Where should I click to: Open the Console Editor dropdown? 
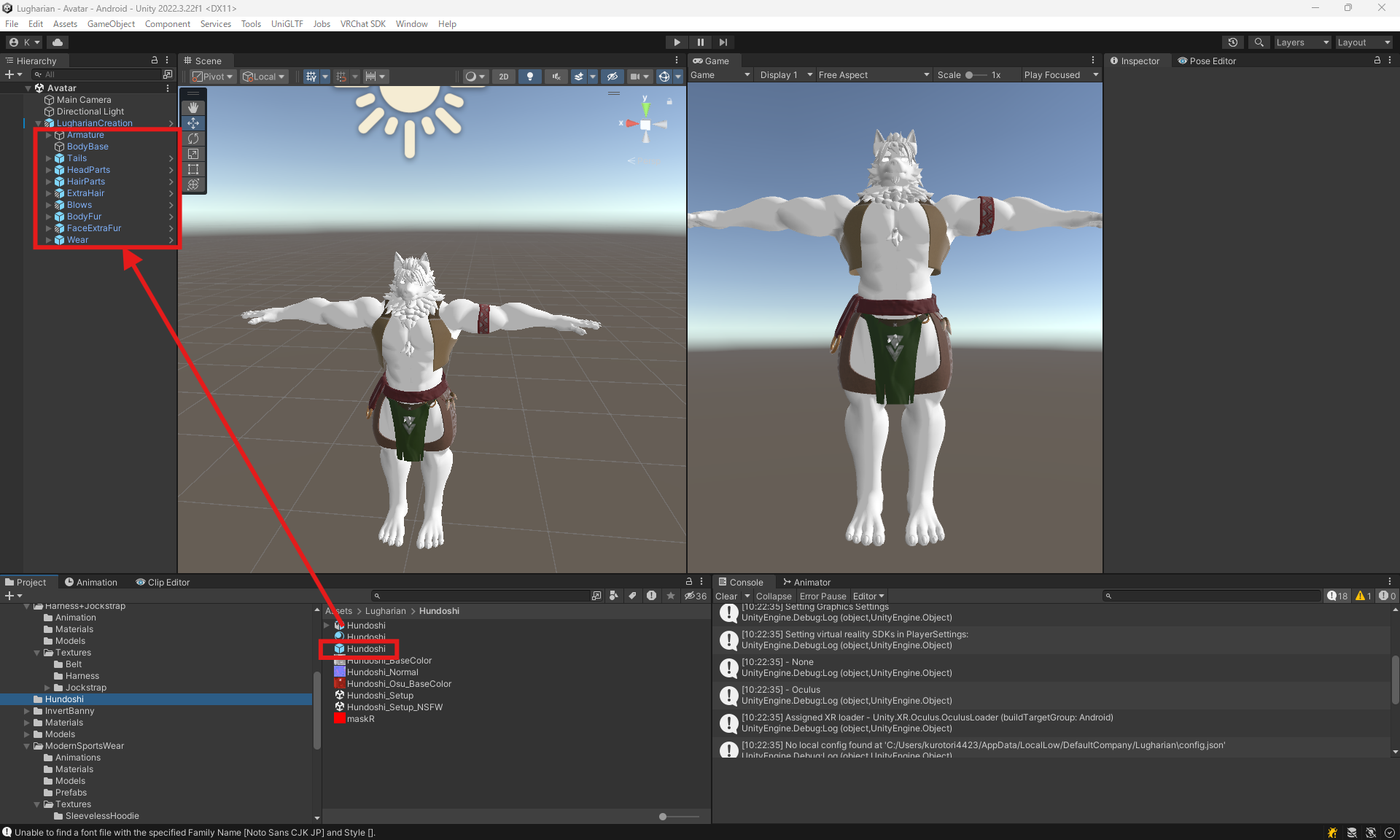click(868, 596)
